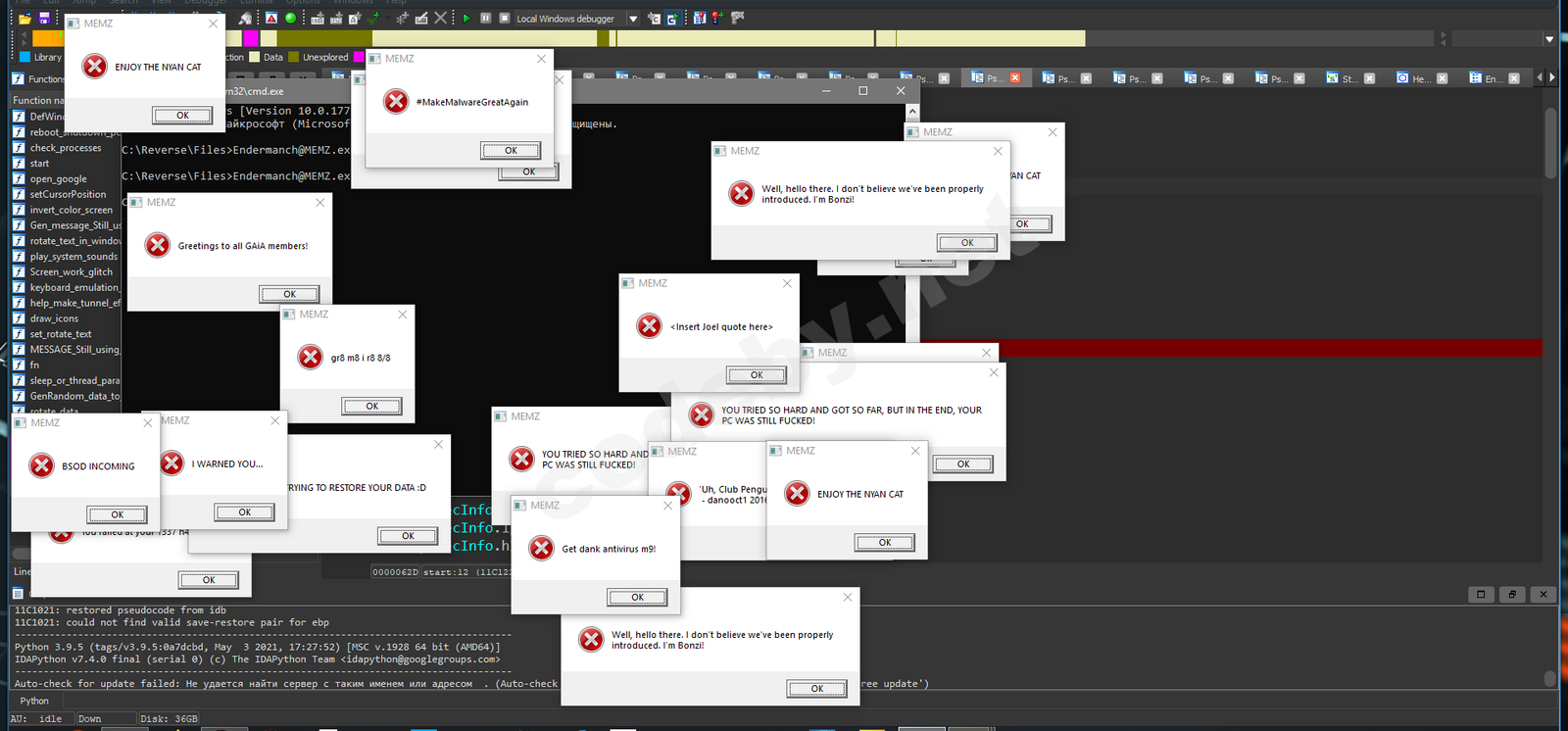Click the Function name column header
This screenshot has width=1568, height=731.
point(39,100)
